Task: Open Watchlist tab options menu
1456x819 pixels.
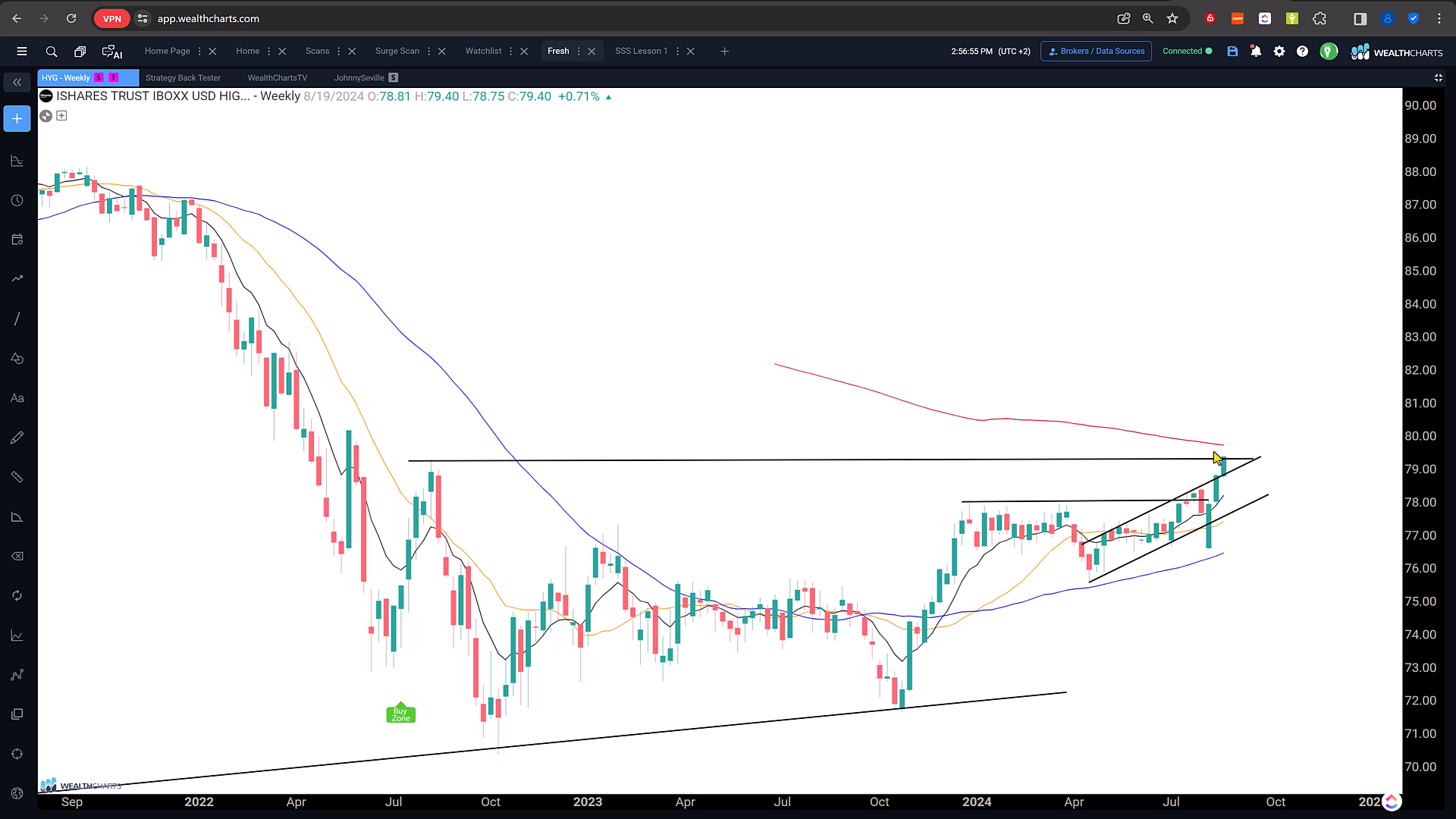Action: pos(510,52)
